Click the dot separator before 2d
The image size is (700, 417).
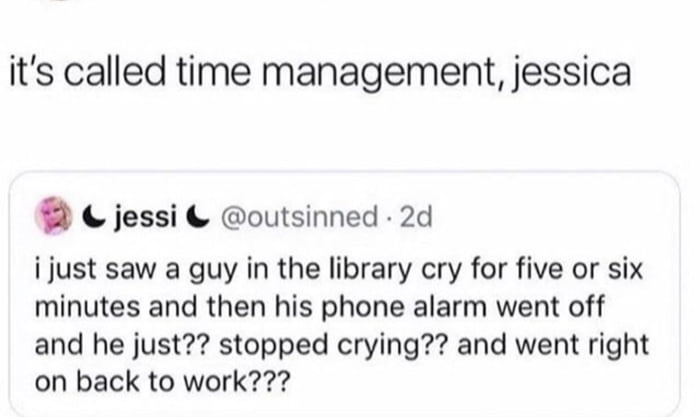(389, 218)
